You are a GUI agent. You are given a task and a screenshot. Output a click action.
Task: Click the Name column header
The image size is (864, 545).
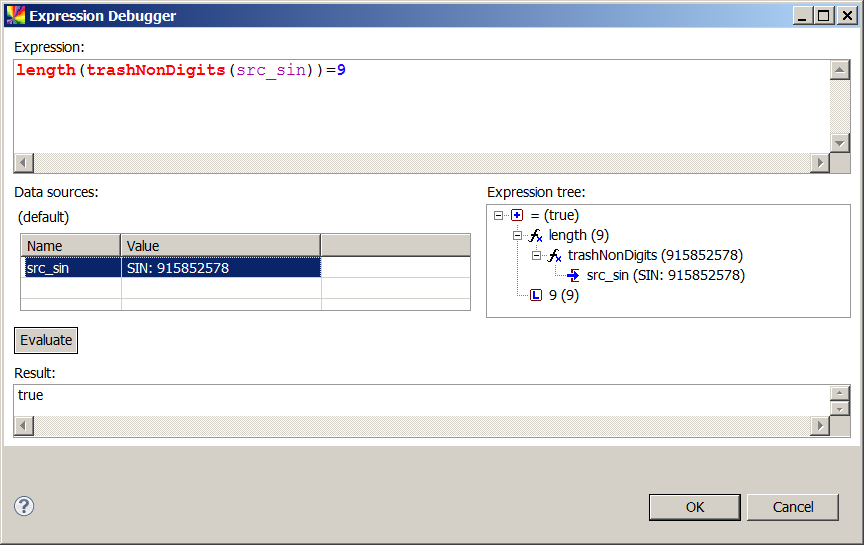71,245
